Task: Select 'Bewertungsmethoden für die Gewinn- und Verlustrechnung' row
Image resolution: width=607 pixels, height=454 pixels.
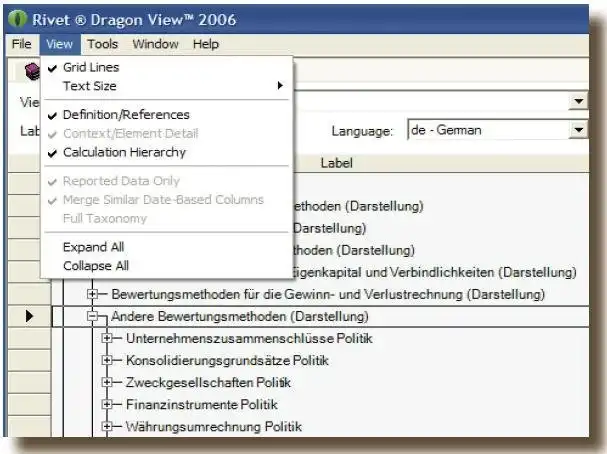Action: tap(328, 295)
